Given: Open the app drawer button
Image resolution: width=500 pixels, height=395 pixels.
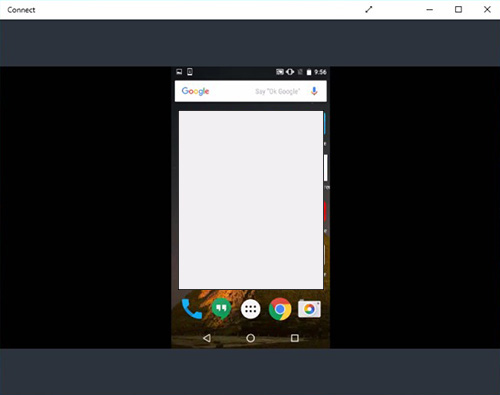Looking at the screenshot, I should pos(251,309).
